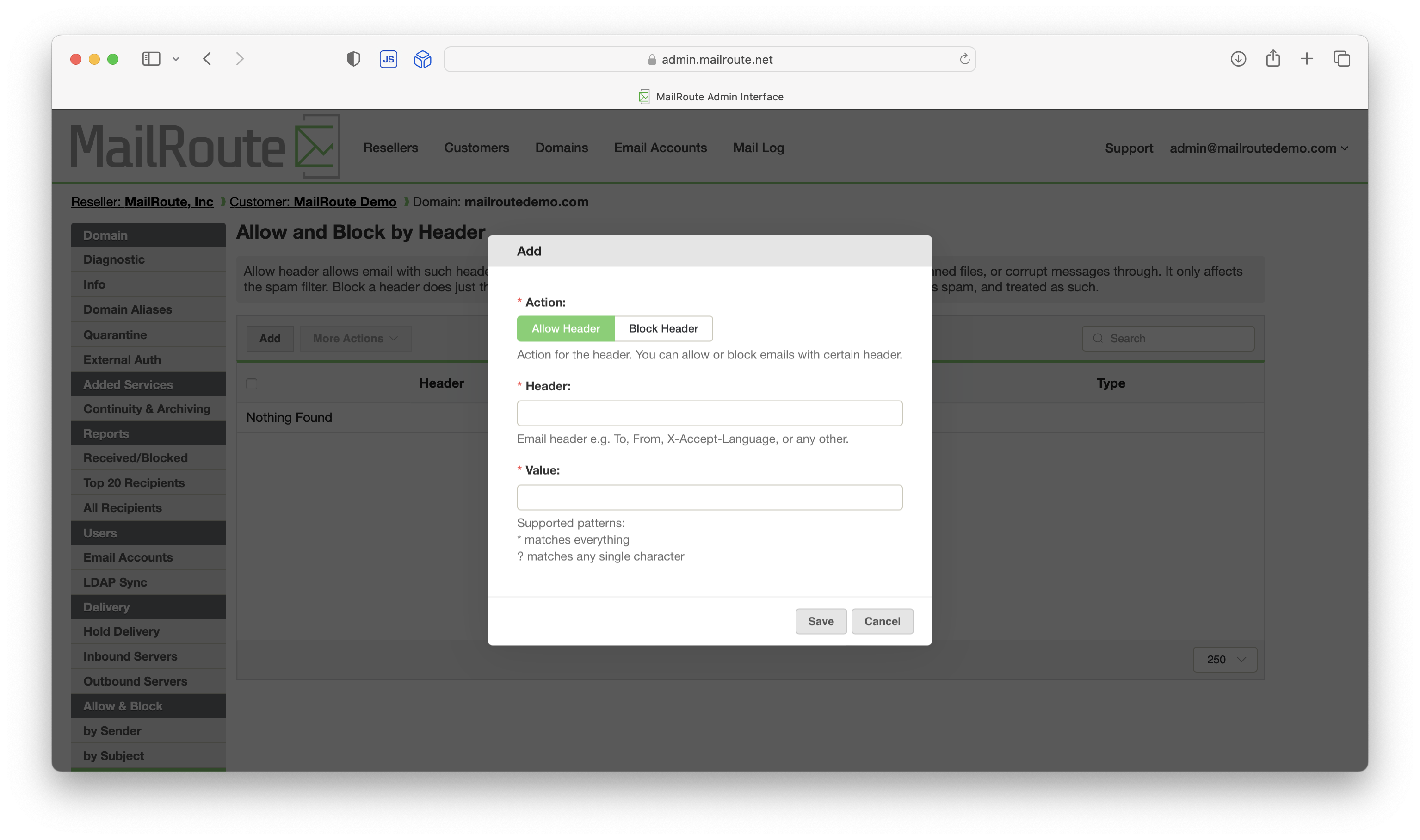This screenshot has height=840, width=1420.
Task: Expand the admin@mailroutedemo.com account dropdown
Action: [x=1259, y=148]
